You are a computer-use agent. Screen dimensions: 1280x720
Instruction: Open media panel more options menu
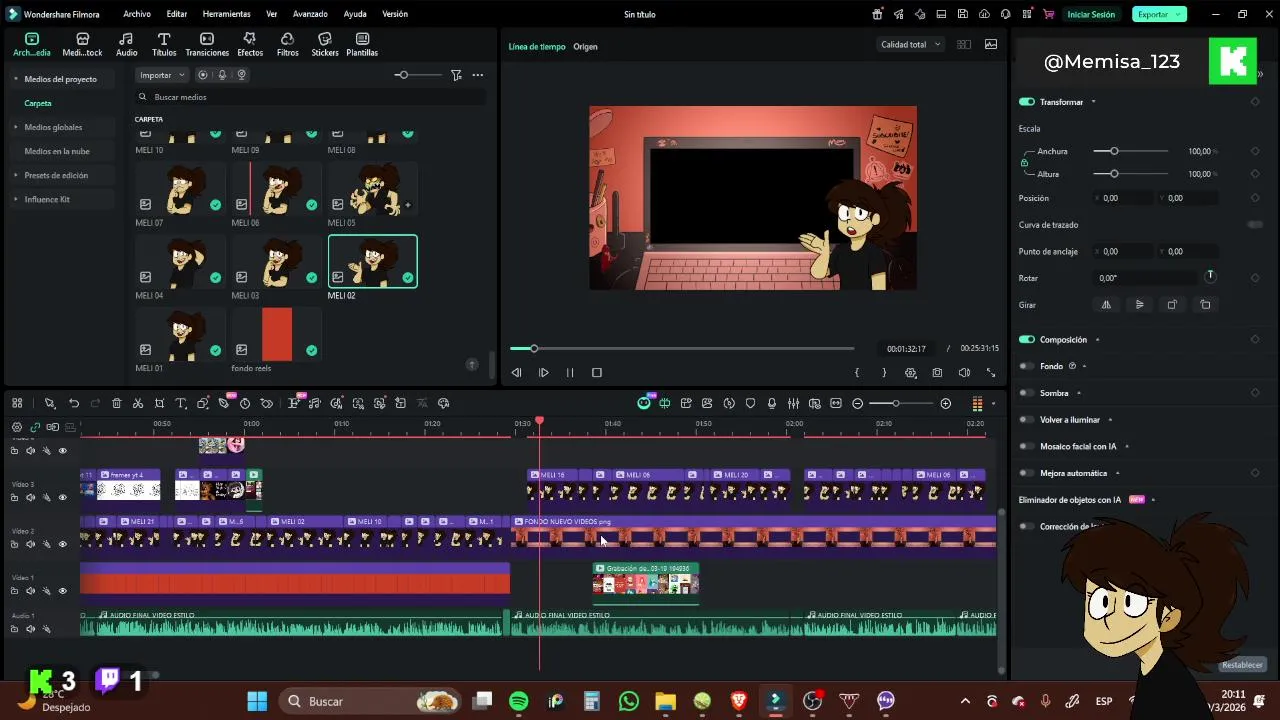(x=478, y=75)
